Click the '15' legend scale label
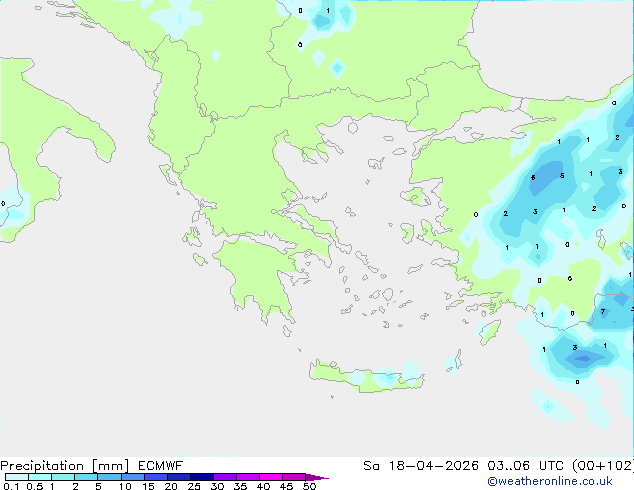 (x=148, y=486)
